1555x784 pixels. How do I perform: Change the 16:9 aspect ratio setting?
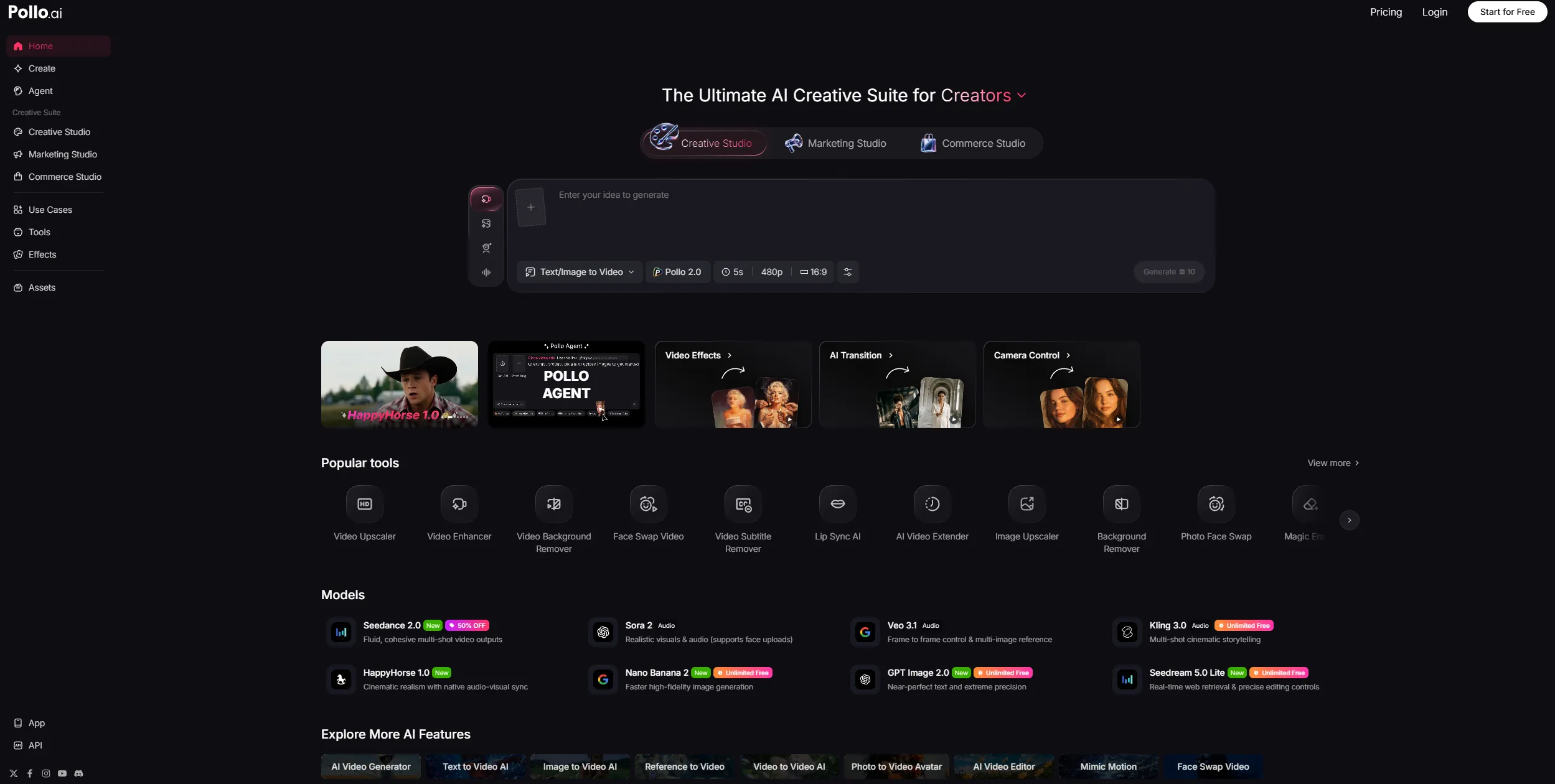tap(813, 272)
